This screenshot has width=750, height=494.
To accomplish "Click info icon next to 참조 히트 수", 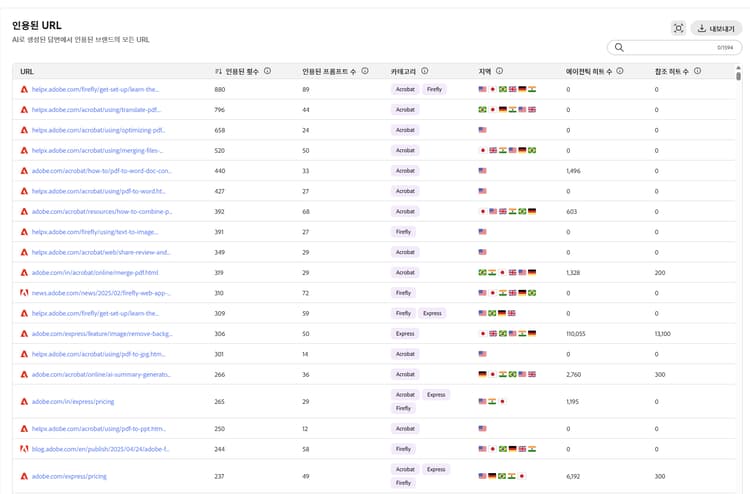I will click(697, 72).
